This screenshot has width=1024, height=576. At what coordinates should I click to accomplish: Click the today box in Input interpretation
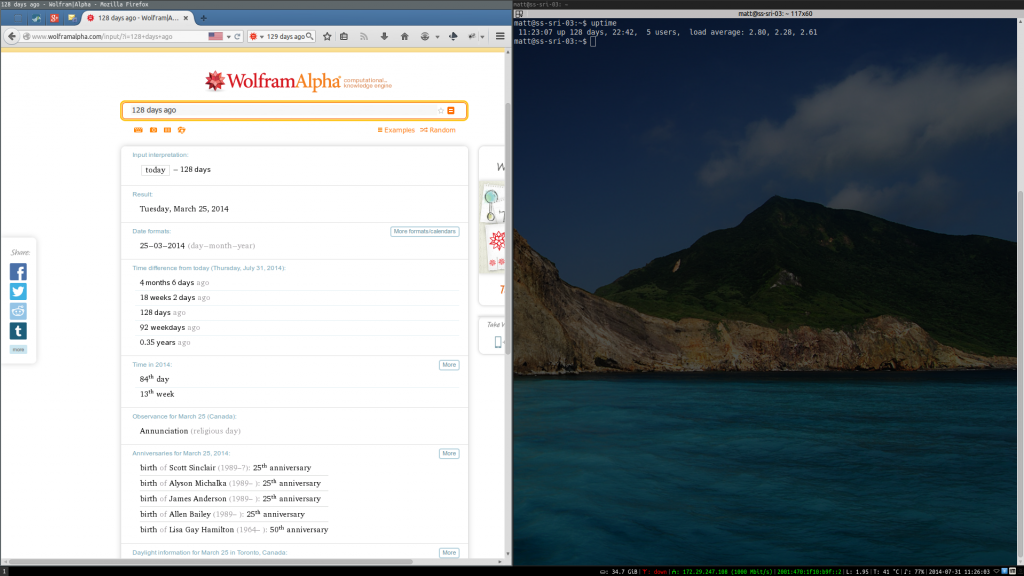click(x=155, y=170)
